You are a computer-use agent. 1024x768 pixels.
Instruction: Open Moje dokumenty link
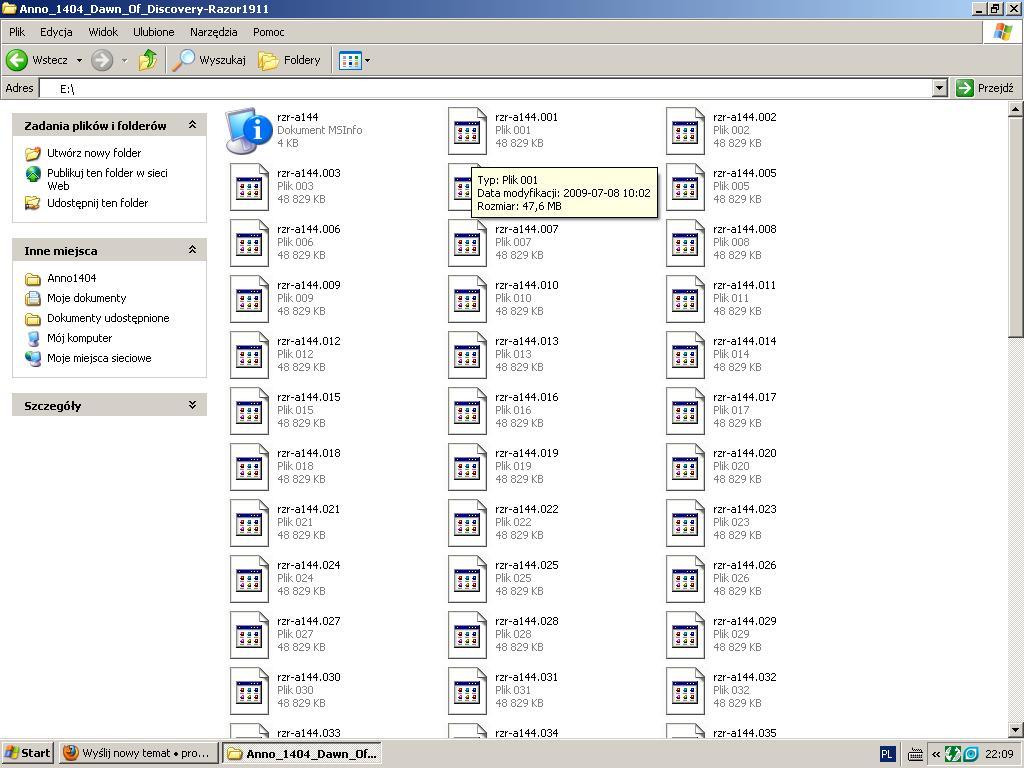pos(87,298)
